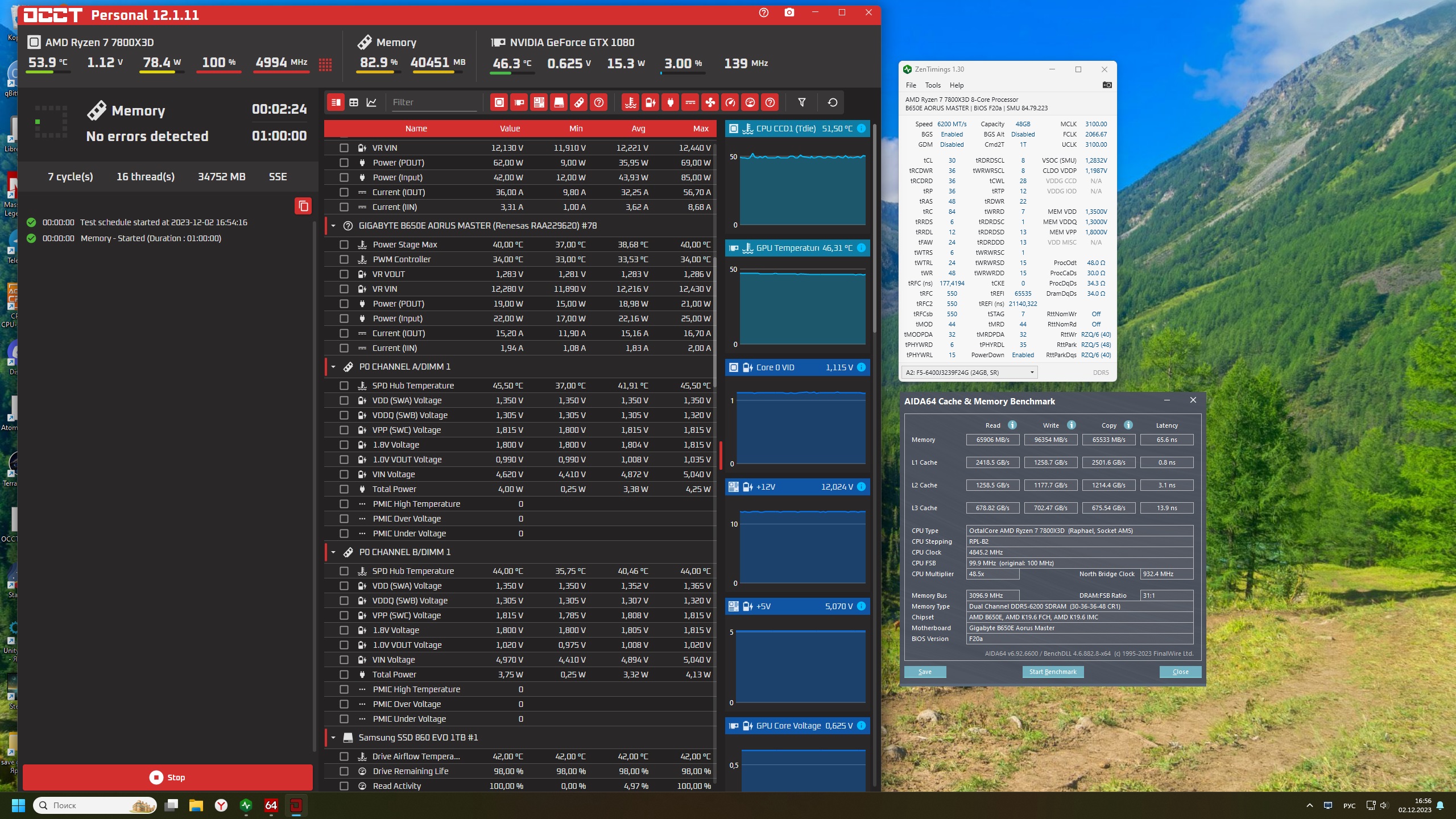This screenshot has height=819, width=1456.
Task: Open the ZenTimings DIMM selection dropdown
Action: click(969, 373)
